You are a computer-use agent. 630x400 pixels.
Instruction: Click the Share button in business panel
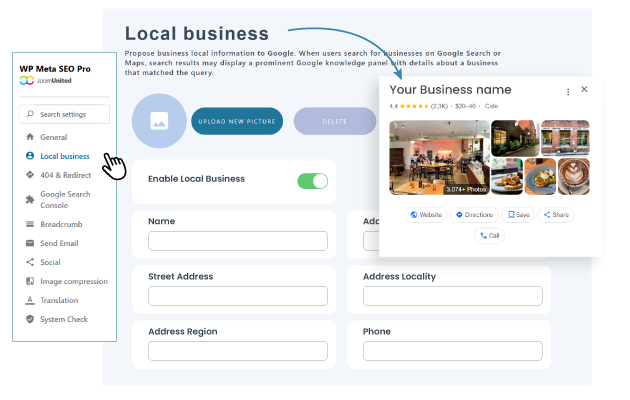(556, 214)
